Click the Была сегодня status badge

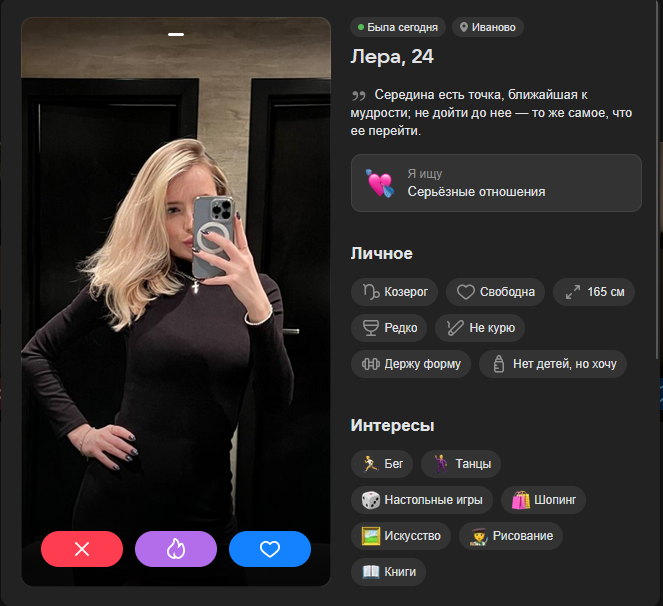point(397,27)
